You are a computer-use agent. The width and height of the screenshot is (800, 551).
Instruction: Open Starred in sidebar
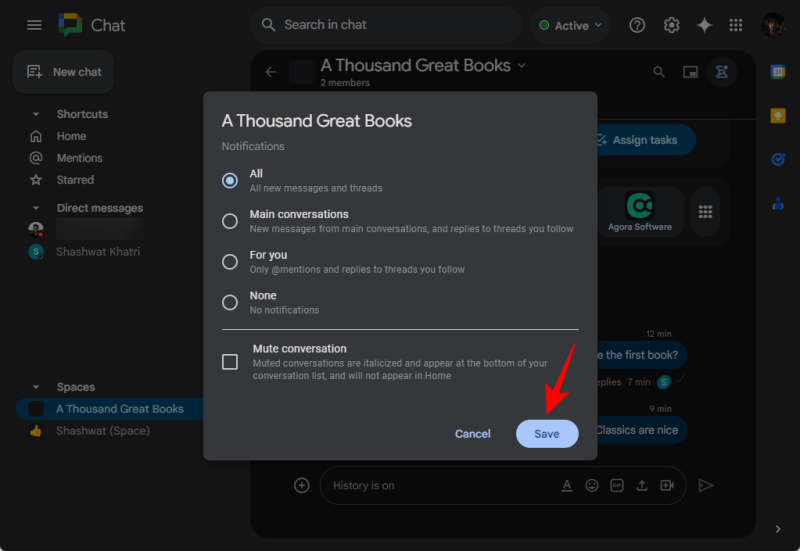pos(75,180)
